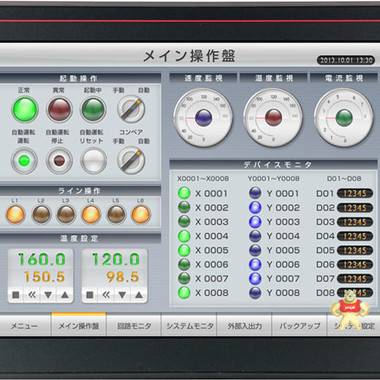Decrease 160.0 temperature with down arrow
Image resolution: width=380 pixels, height=380 pixels.
coord(48,295)
